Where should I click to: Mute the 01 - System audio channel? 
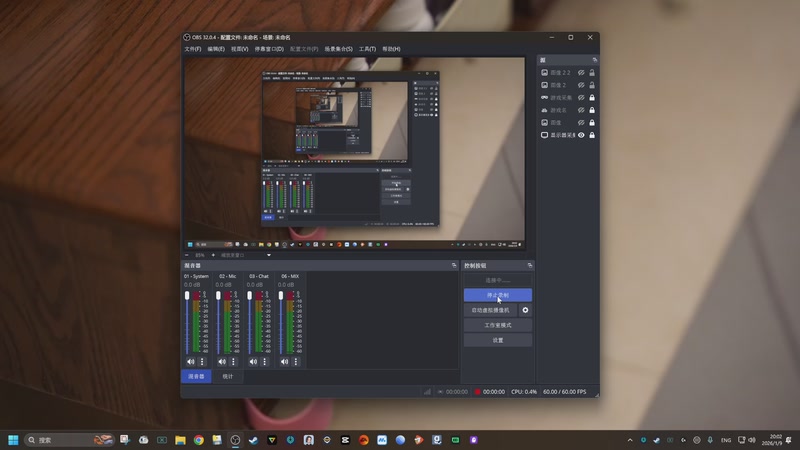click(191, 362)
